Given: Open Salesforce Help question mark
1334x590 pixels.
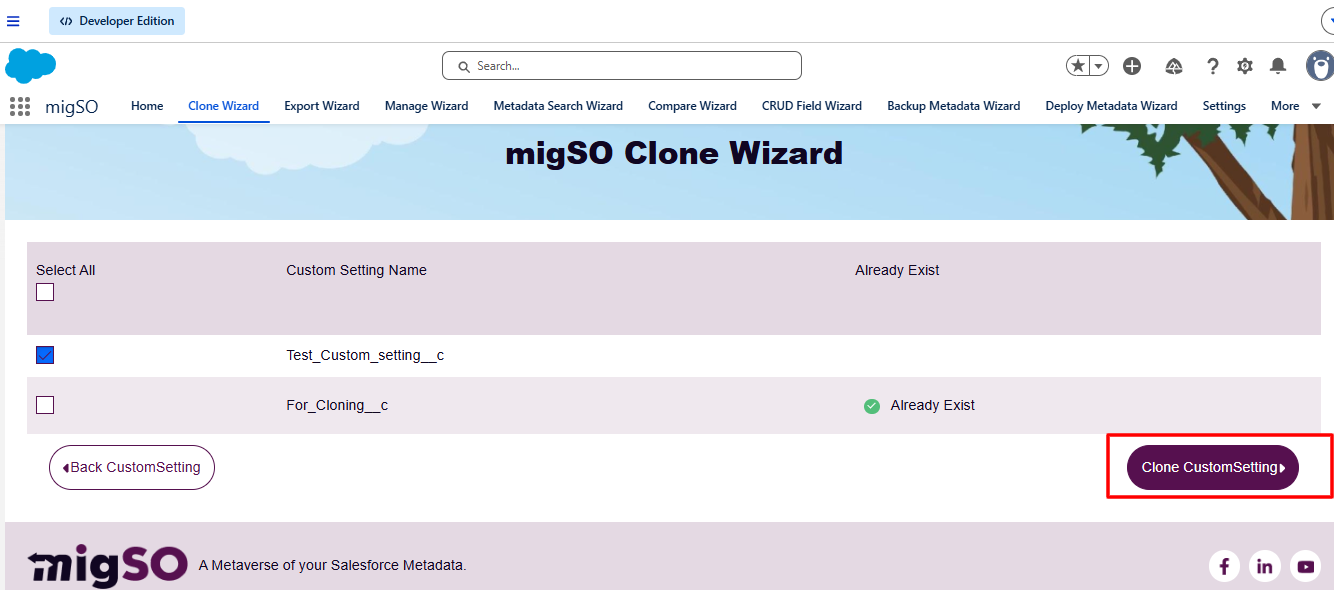Looking at the screenshot, I should tap(1212, 66).
